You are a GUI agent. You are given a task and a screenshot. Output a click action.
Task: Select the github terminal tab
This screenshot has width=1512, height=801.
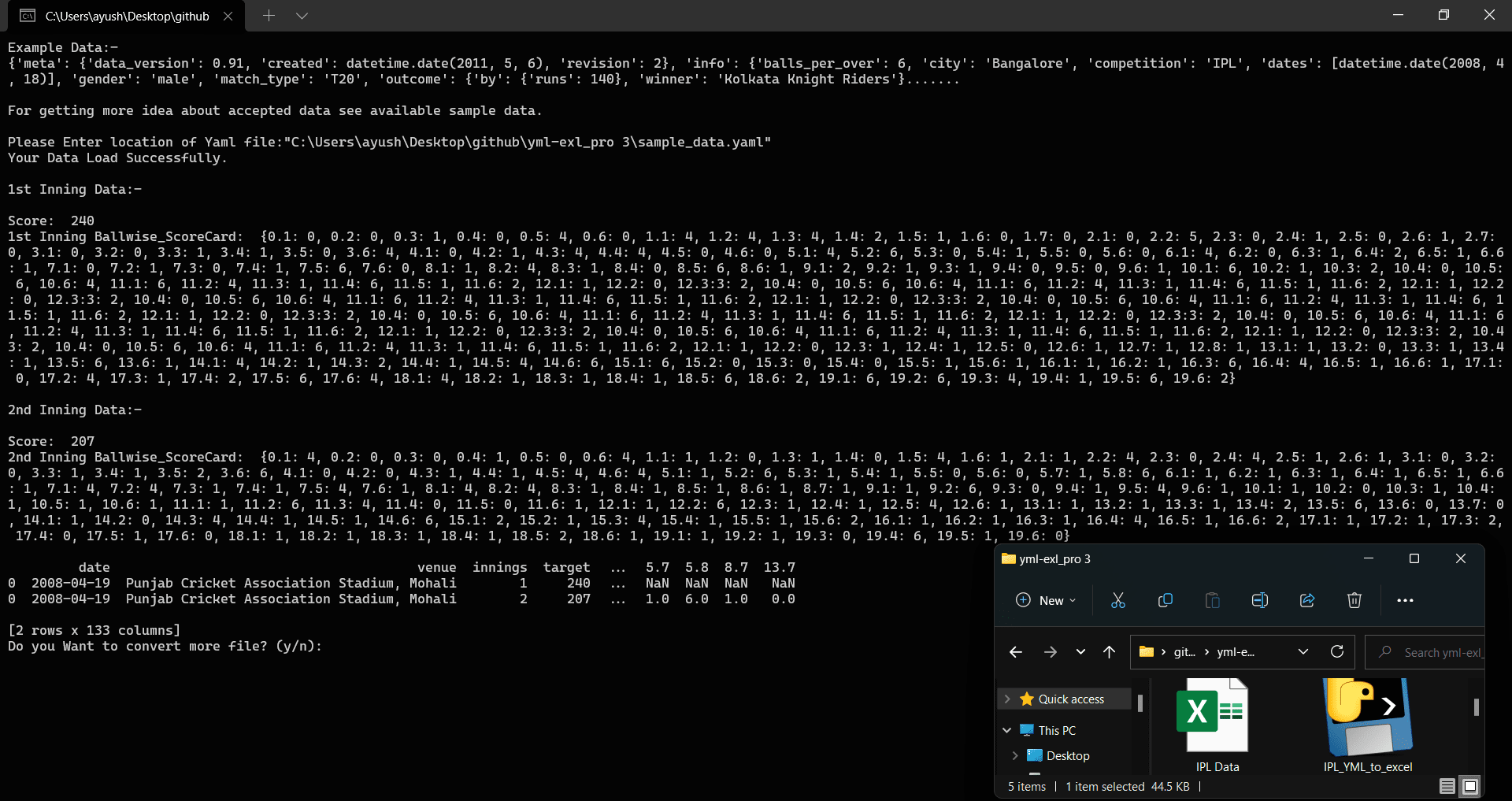click(x=126, y=16)
